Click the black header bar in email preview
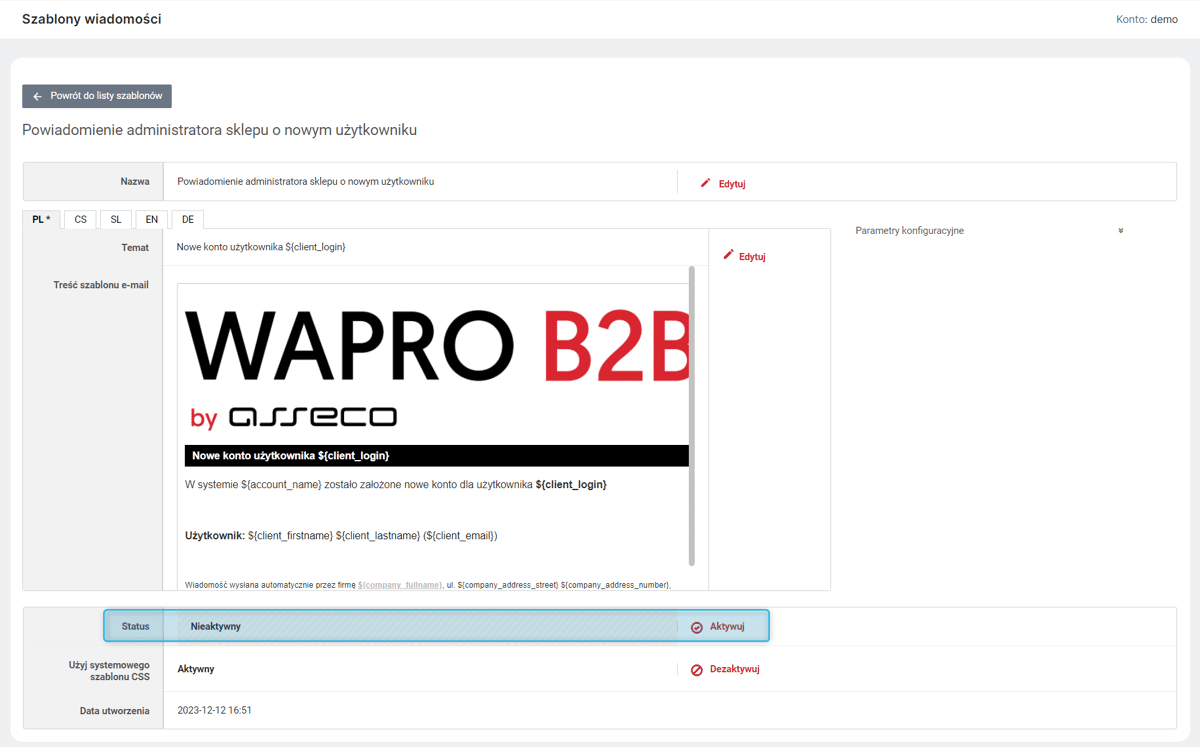This screenshot has height=747, width=1200. pos(437,456)
